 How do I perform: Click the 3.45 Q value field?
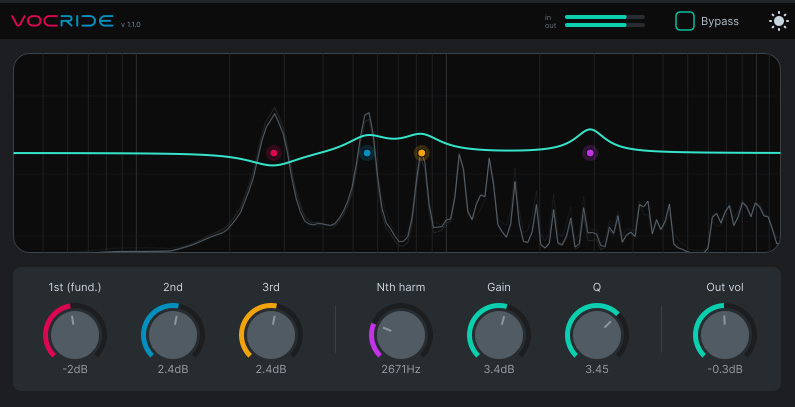[597, 369]
